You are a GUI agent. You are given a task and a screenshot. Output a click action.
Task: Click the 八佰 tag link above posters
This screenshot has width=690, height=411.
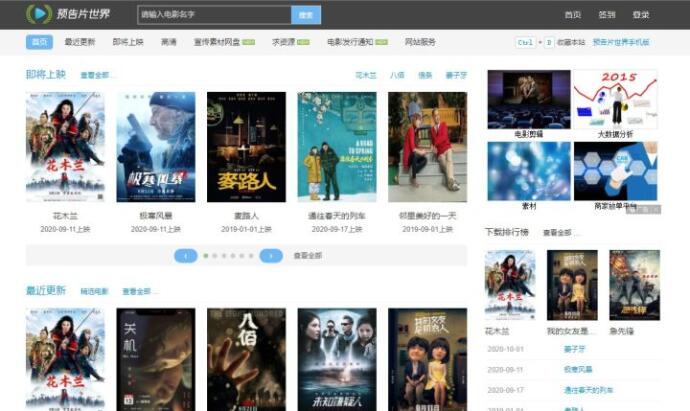click(397, 75)
